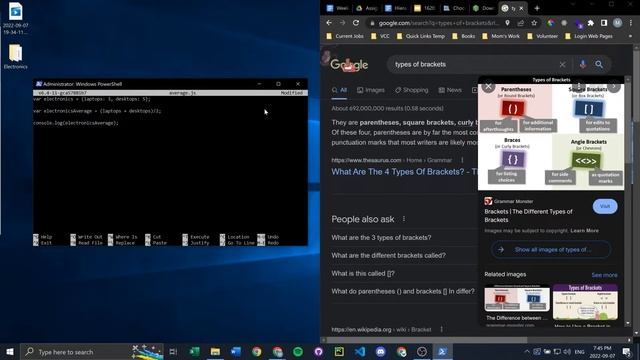Switch to the 'Hiero' browser tab
This screenshot has height=360, width=640.
[396, 8]
